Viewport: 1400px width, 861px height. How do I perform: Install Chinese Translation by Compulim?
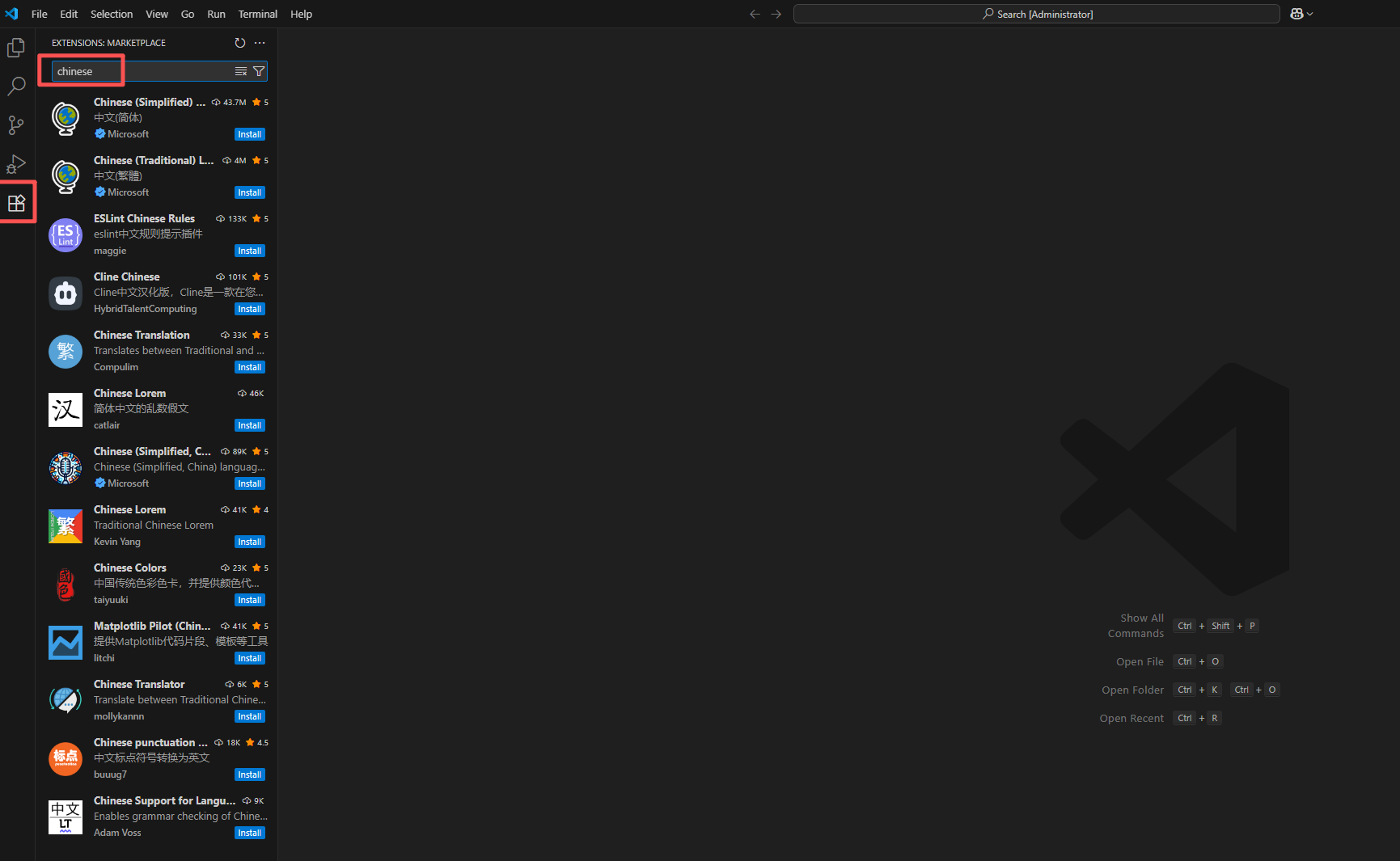(250, 367)
